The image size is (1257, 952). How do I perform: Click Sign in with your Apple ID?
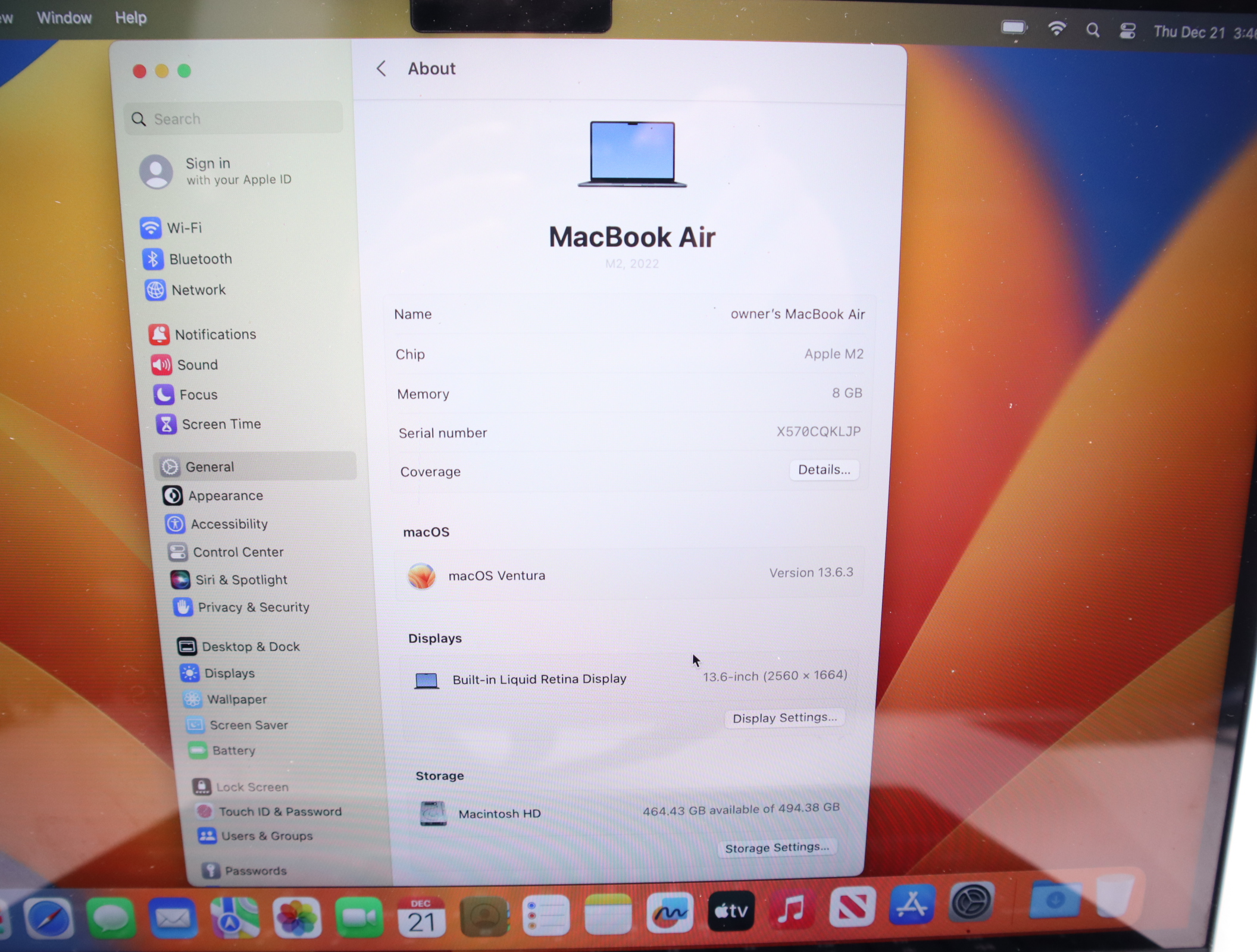point(215,171)
